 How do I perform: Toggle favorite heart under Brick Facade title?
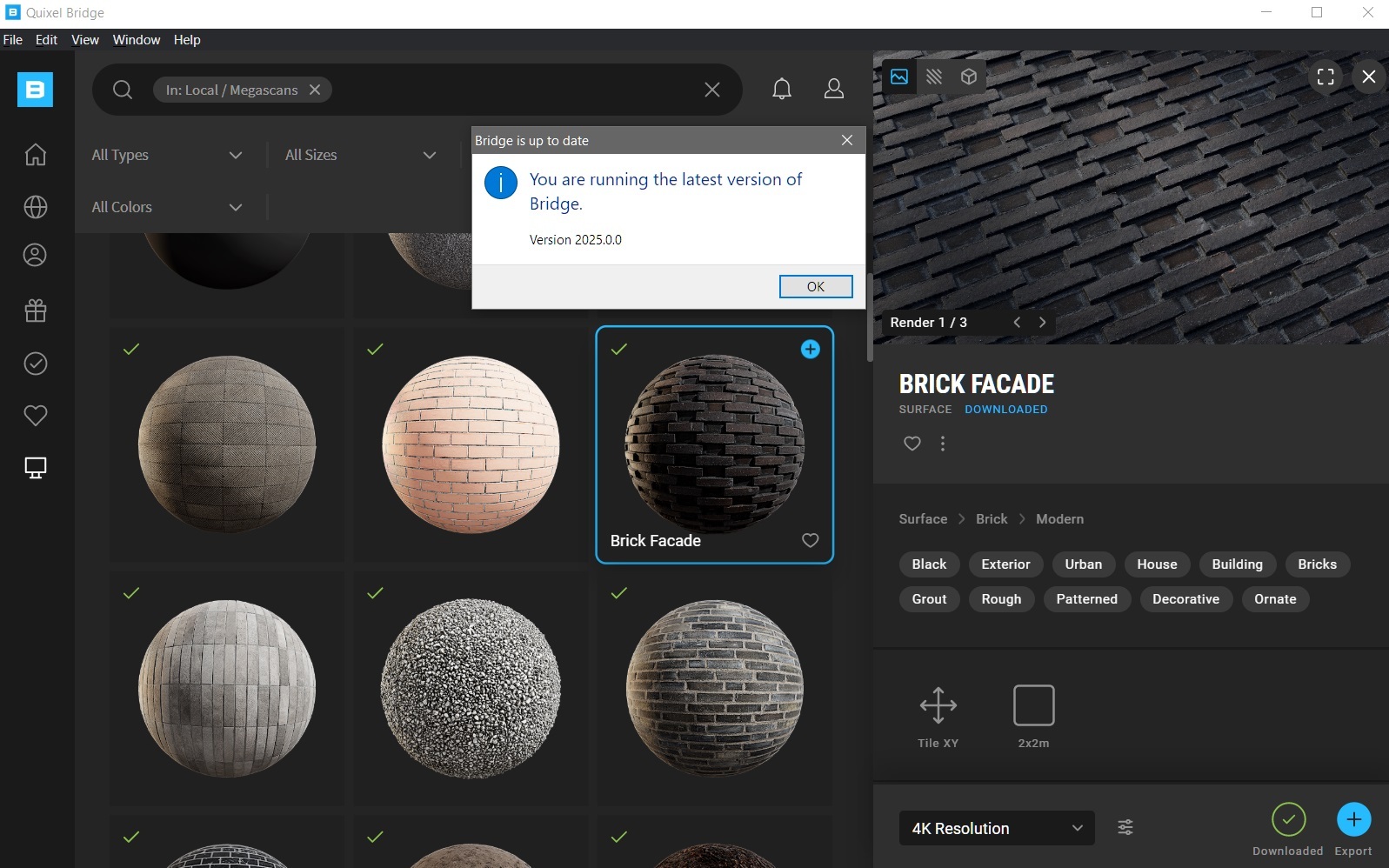(x=912, y=444)
